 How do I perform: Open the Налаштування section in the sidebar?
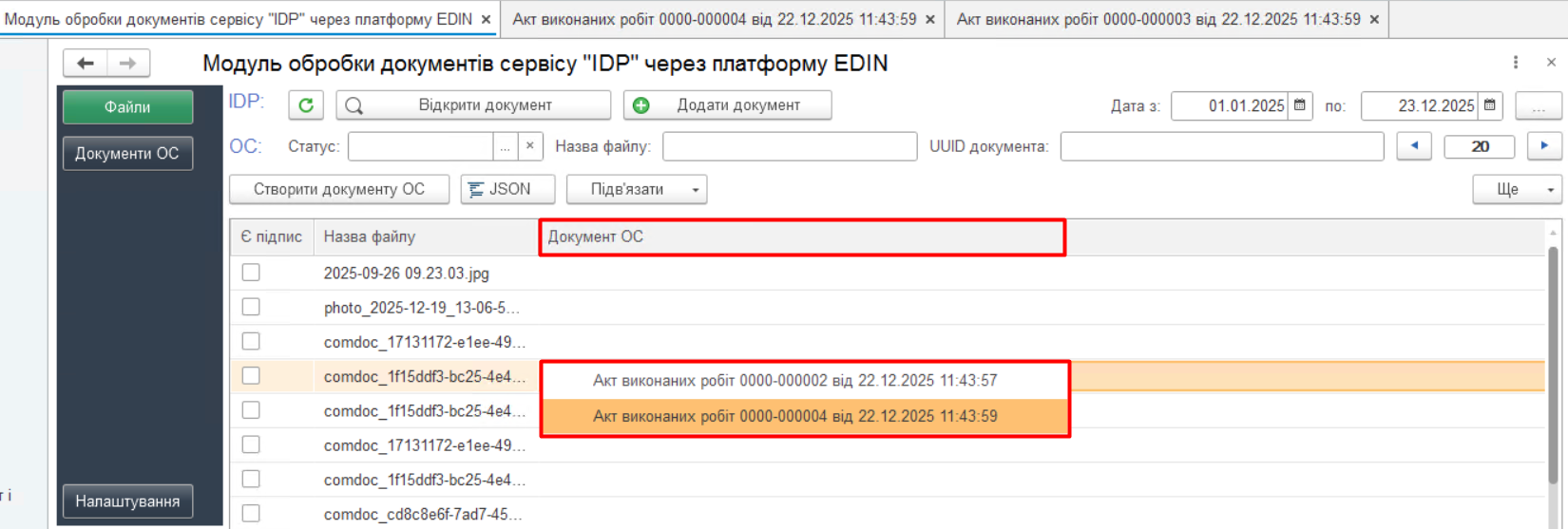coord(127,501)
